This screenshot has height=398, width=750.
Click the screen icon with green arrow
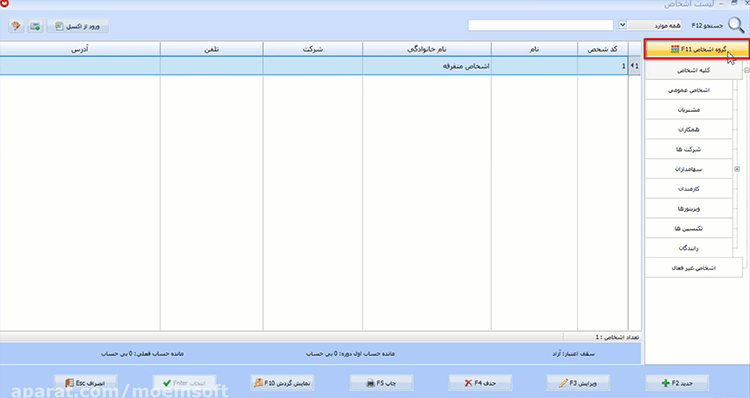pos(36,26)
